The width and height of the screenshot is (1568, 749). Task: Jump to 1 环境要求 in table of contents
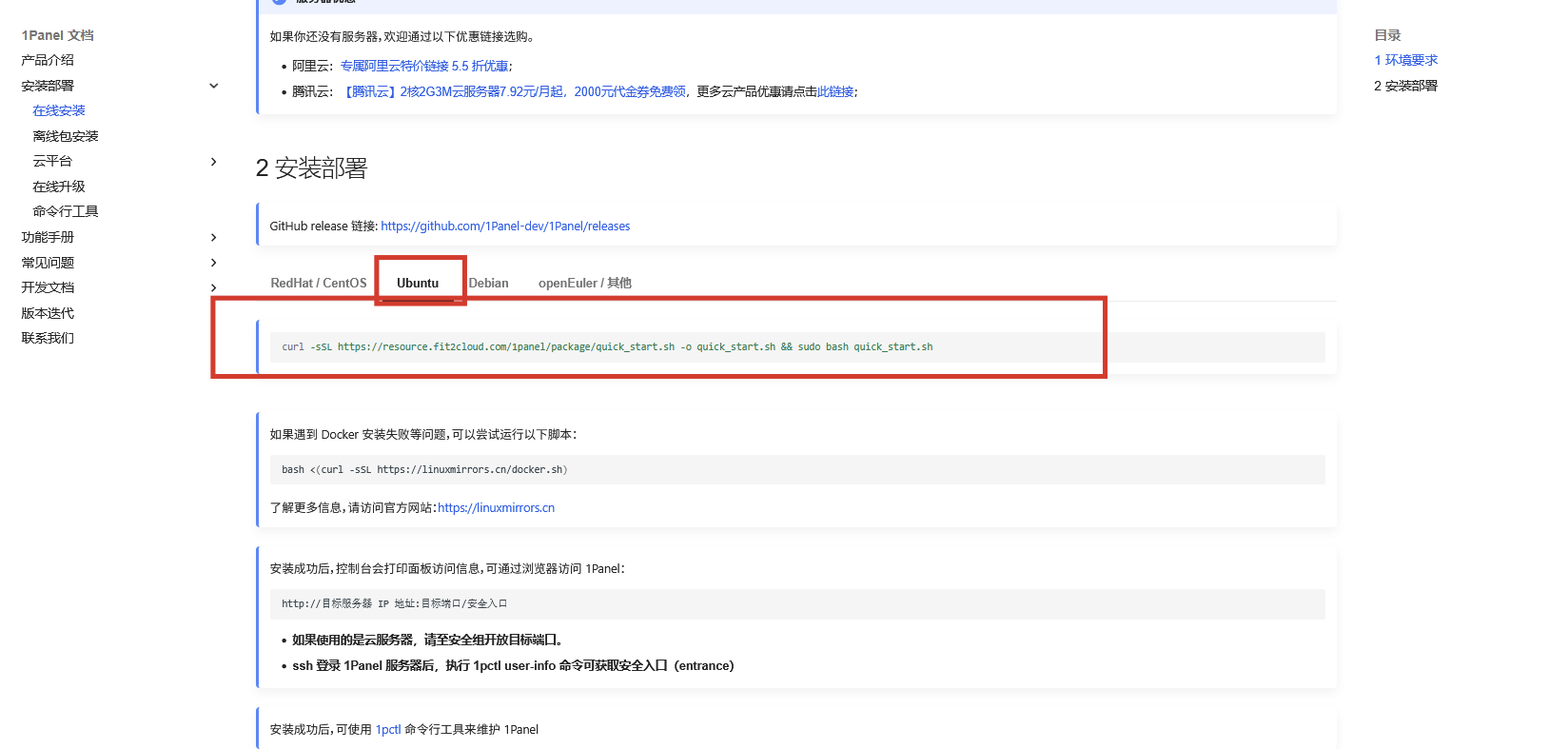coord(1405,60)
